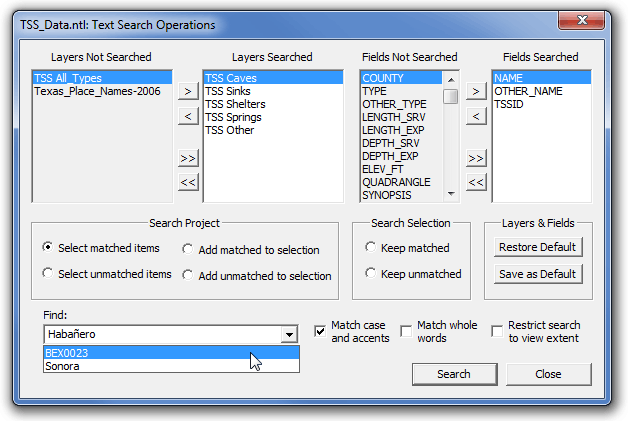This screenshot has width=628, height=421.
Task: Click the add field (>) arrow button
Action: coord(476,92)
